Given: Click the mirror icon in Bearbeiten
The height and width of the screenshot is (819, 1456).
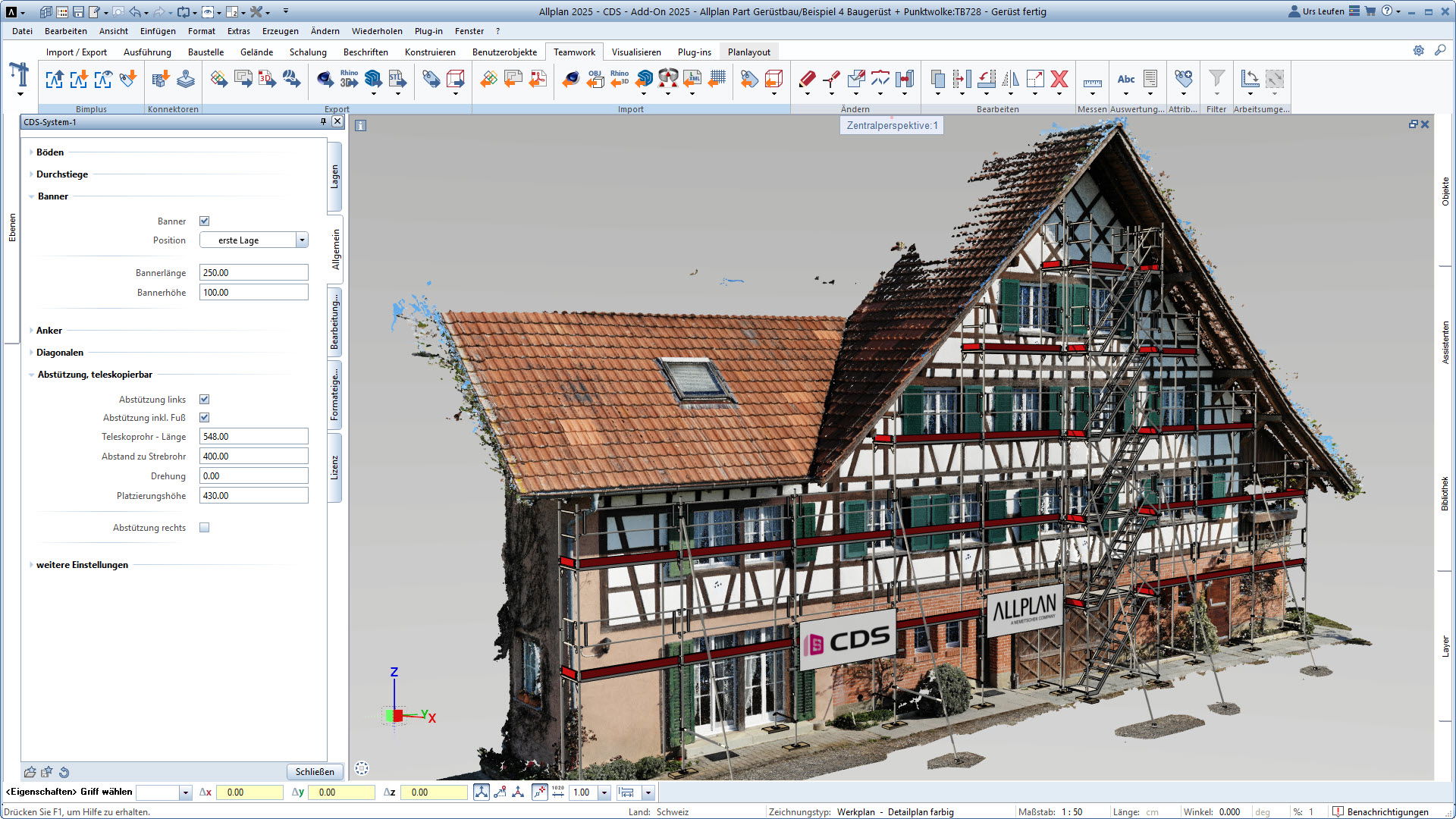Looking at the screenshot, I should [x=1011, y=79].
